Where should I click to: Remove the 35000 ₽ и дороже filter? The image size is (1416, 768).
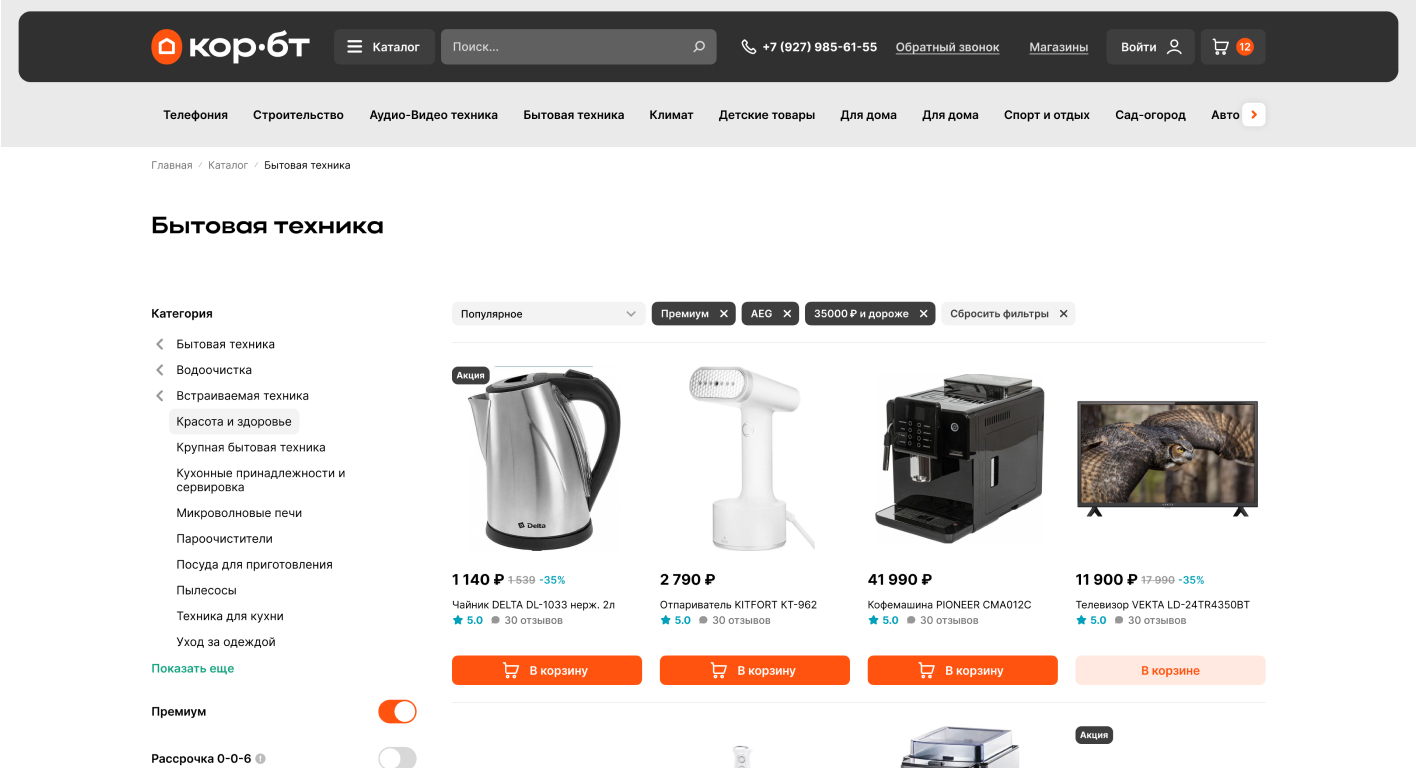tap(923, 314)
